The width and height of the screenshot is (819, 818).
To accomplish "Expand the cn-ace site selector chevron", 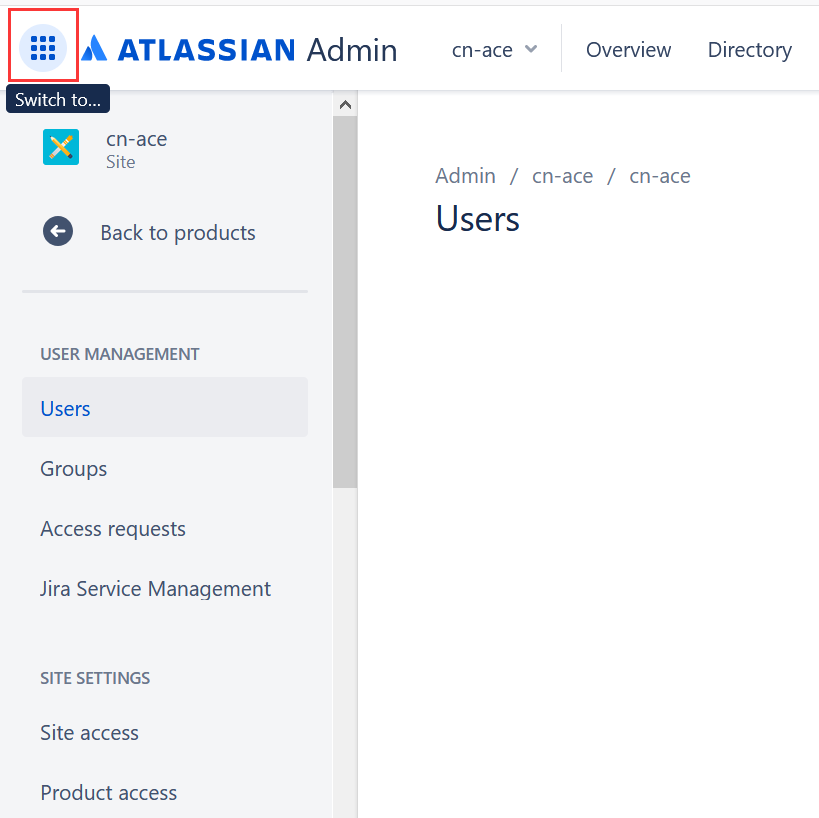I will pos(530,49).
